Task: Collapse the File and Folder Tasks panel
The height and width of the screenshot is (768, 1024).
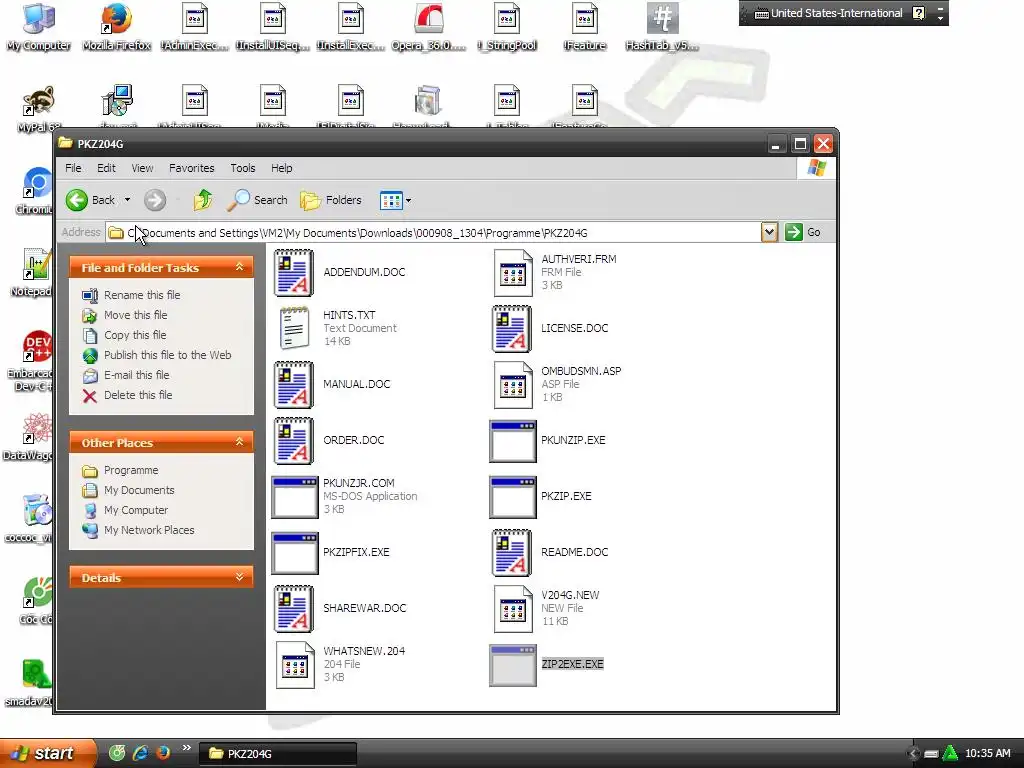Action: tap(240, 267)
